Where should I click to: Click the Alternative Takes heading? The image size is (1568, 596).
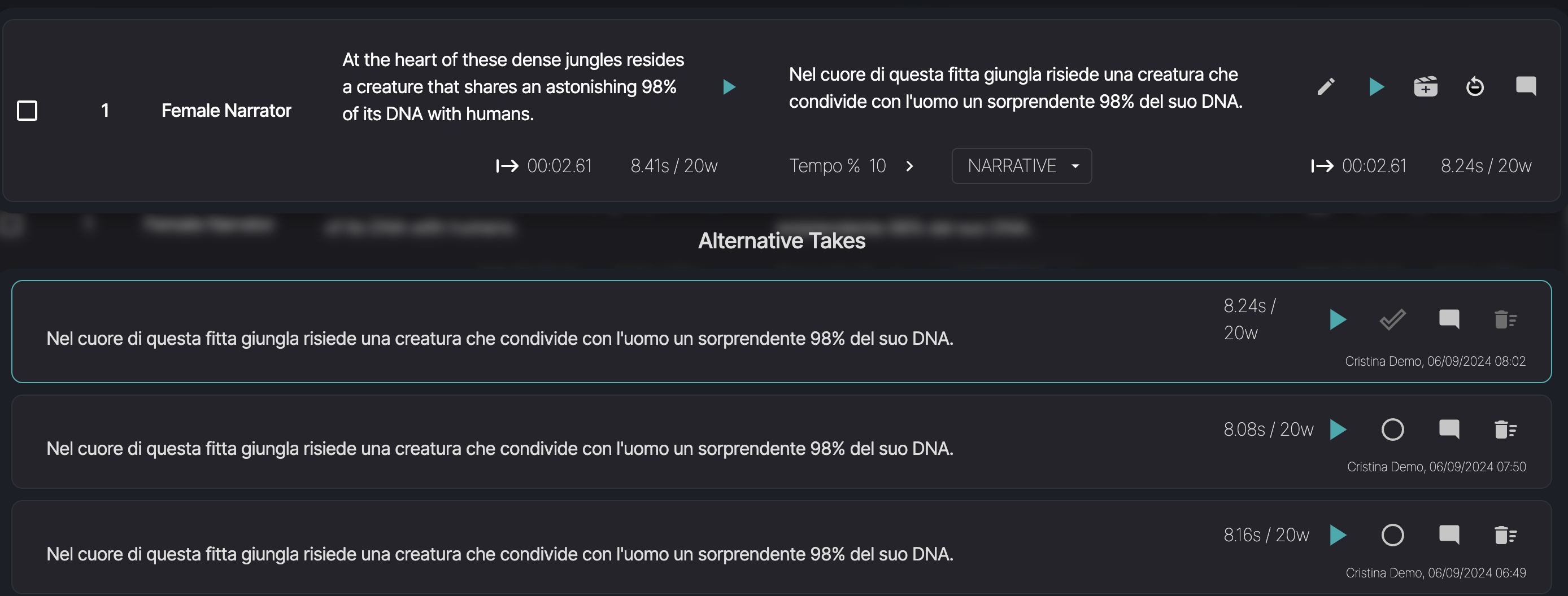(x=782, y=240)
